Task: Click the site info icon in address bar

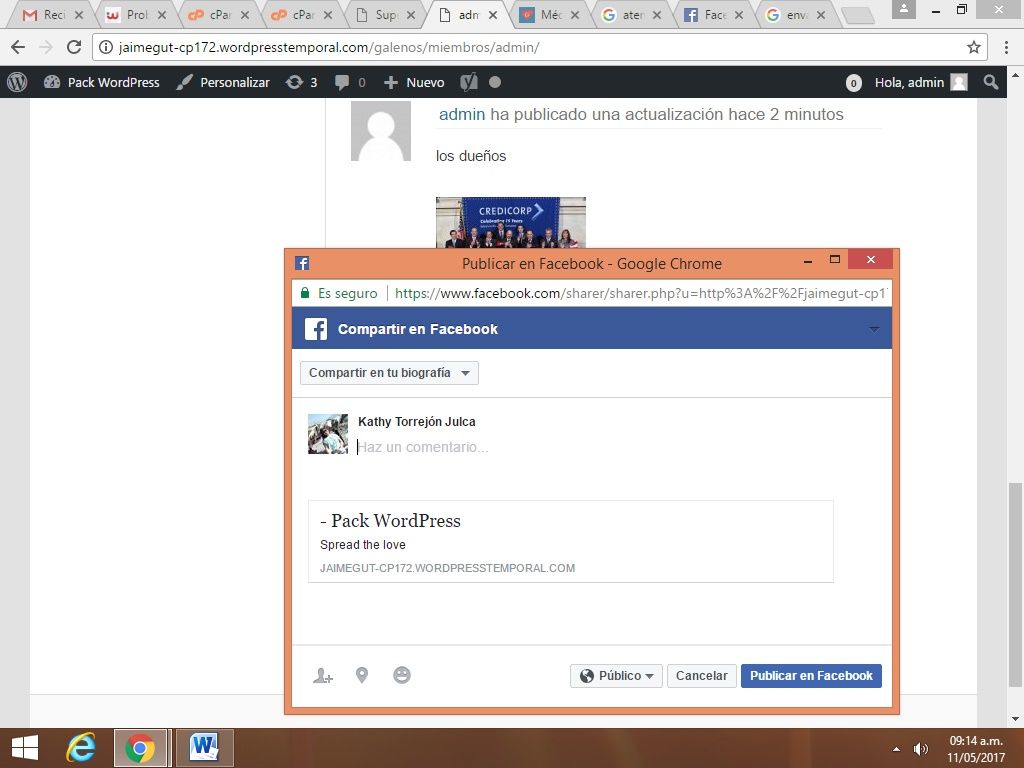Action: pos(106,47)
